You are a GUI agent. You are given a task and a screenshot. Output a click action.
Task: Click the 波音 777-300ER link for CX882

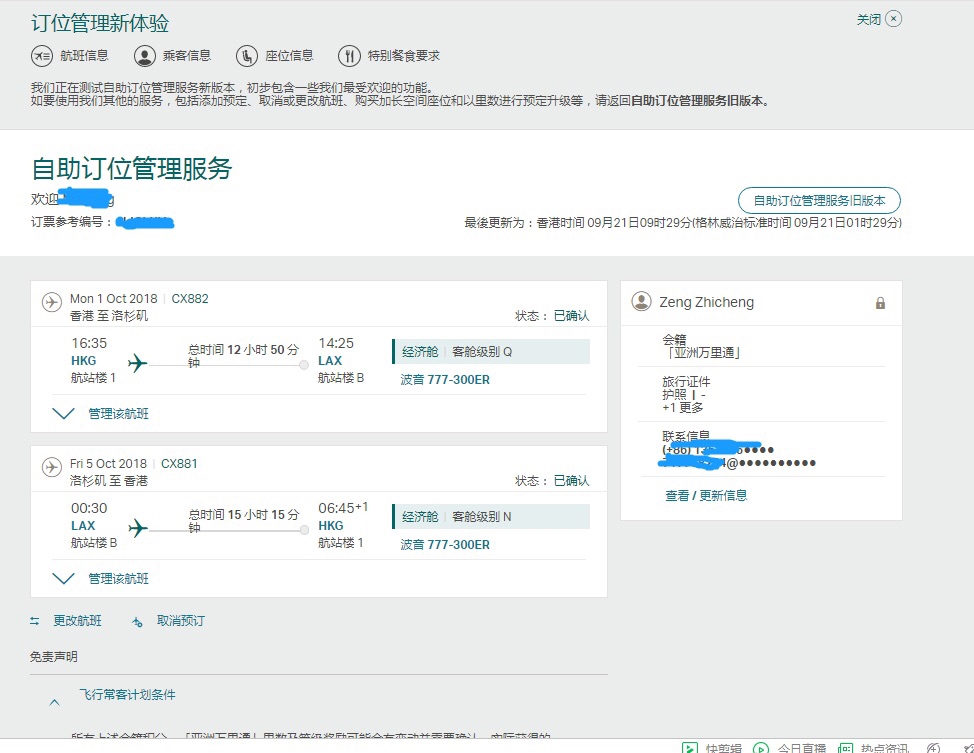tap(445, 380)
